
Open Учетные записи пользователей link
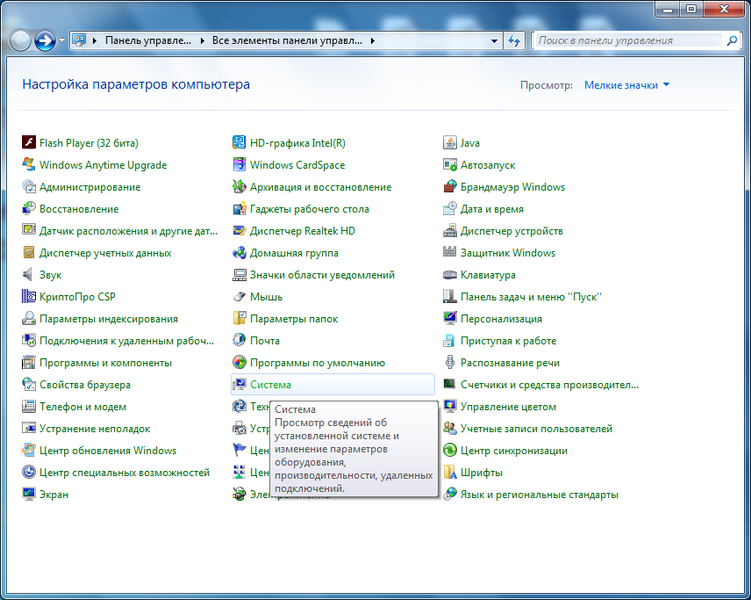[536, 429]
